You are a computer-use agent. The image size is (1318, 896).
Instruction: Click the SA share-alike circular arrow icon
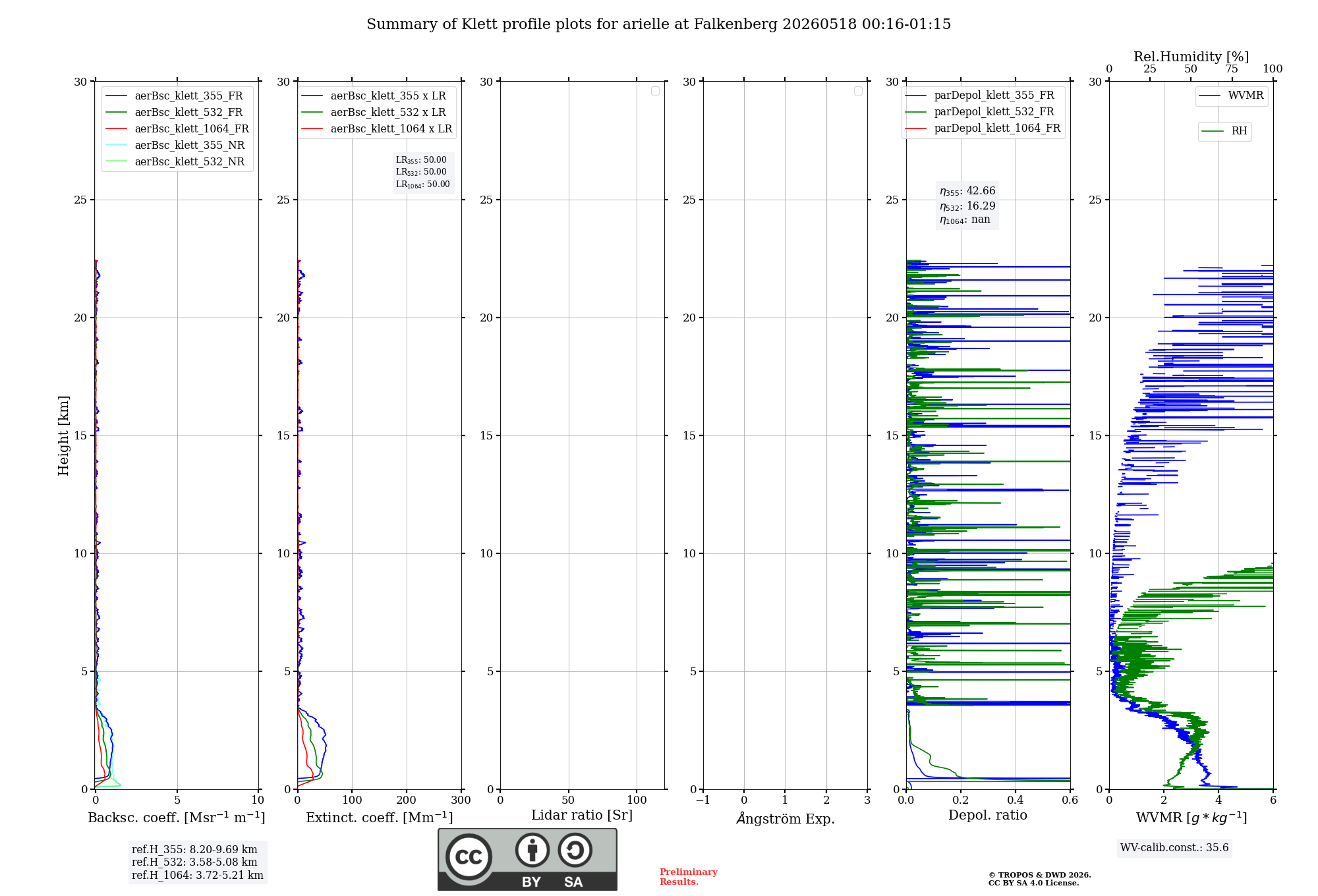pyautogui.click(x=575, y=850)
